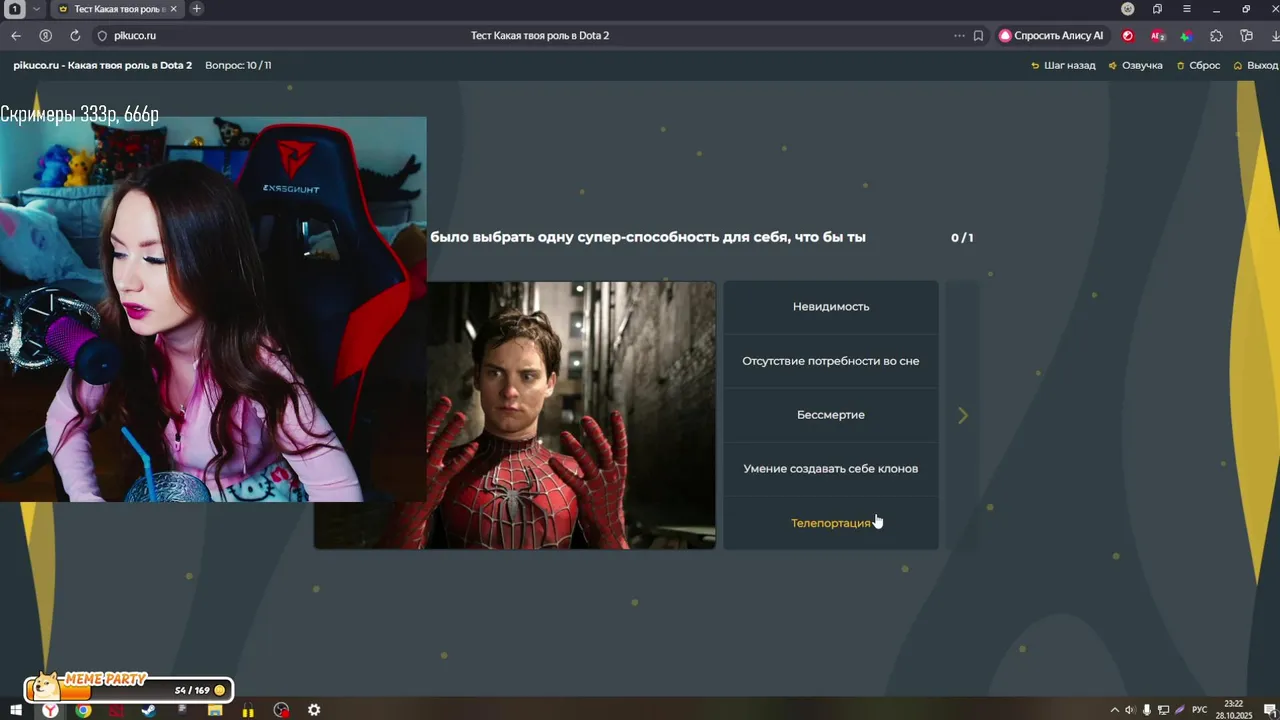
Task: Click Шаг назад to undo last step
Action: (1063, 65)
